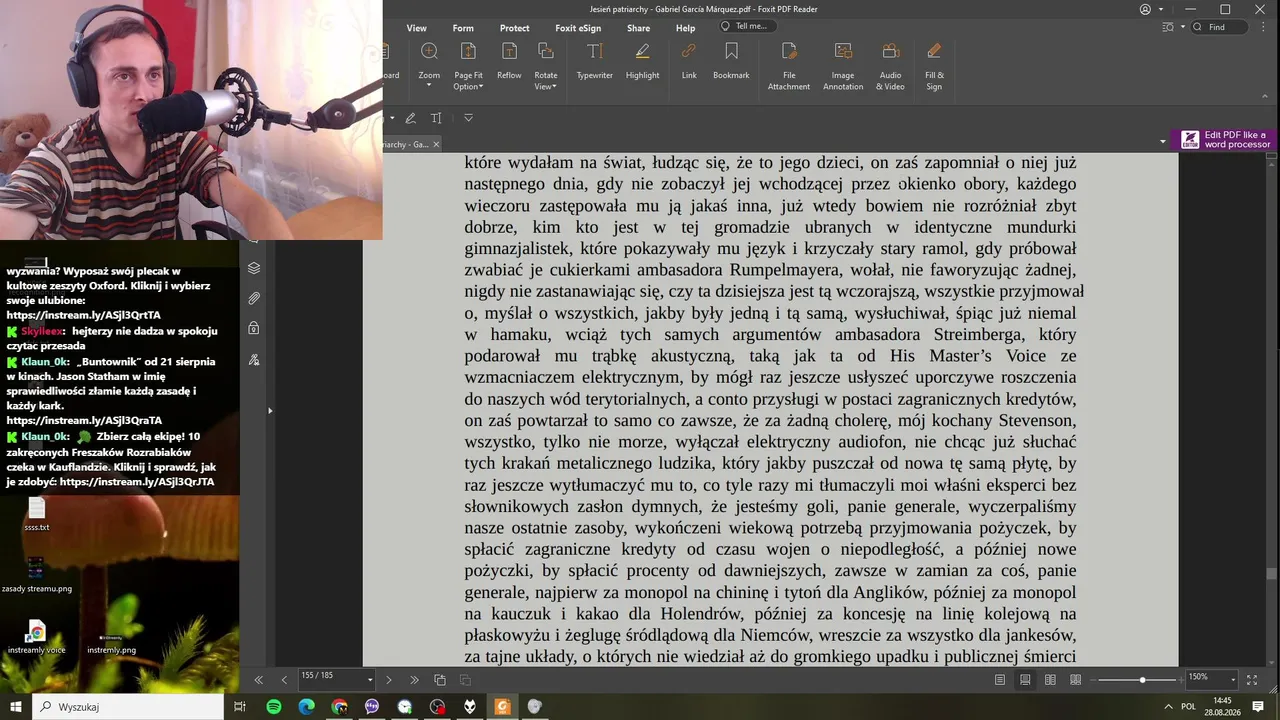This screenshot has height=720, width=1280.
Task: Open the Fill & Sign tool
Action: (934, 66)
